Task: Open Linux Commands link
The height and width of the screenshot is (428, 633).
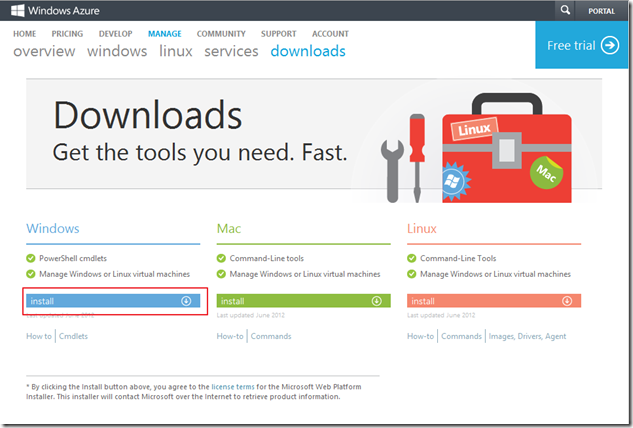Action: pos(461,336)
